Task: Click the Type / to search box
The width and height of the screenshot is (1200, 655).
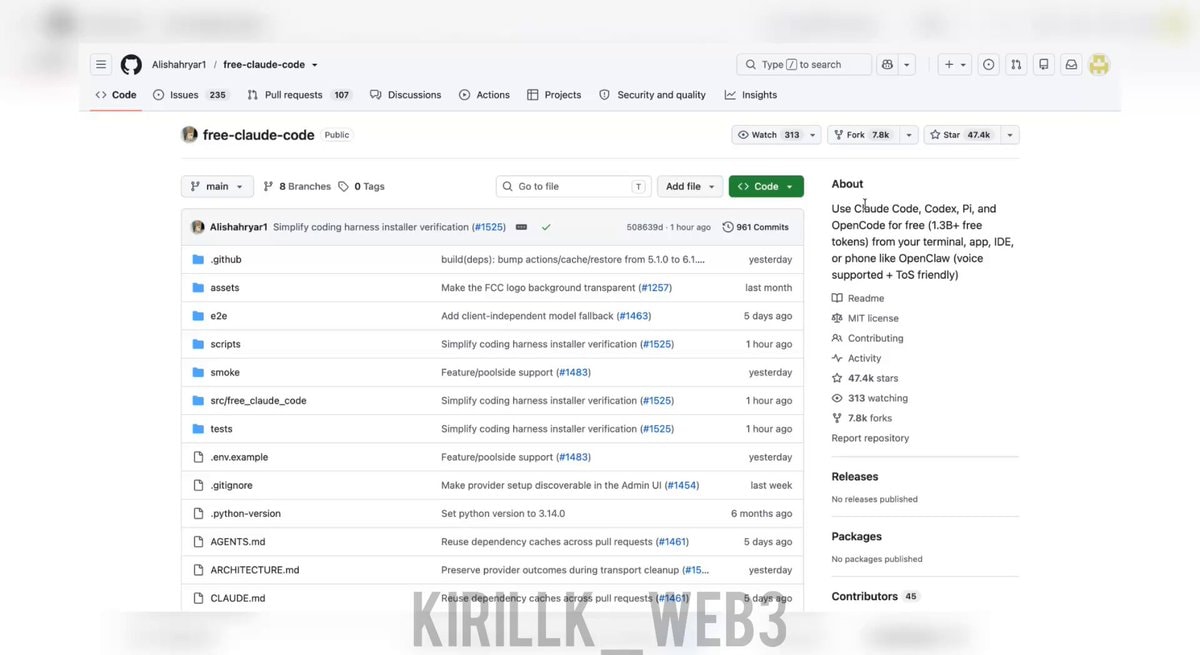Action: click(804, 65)
